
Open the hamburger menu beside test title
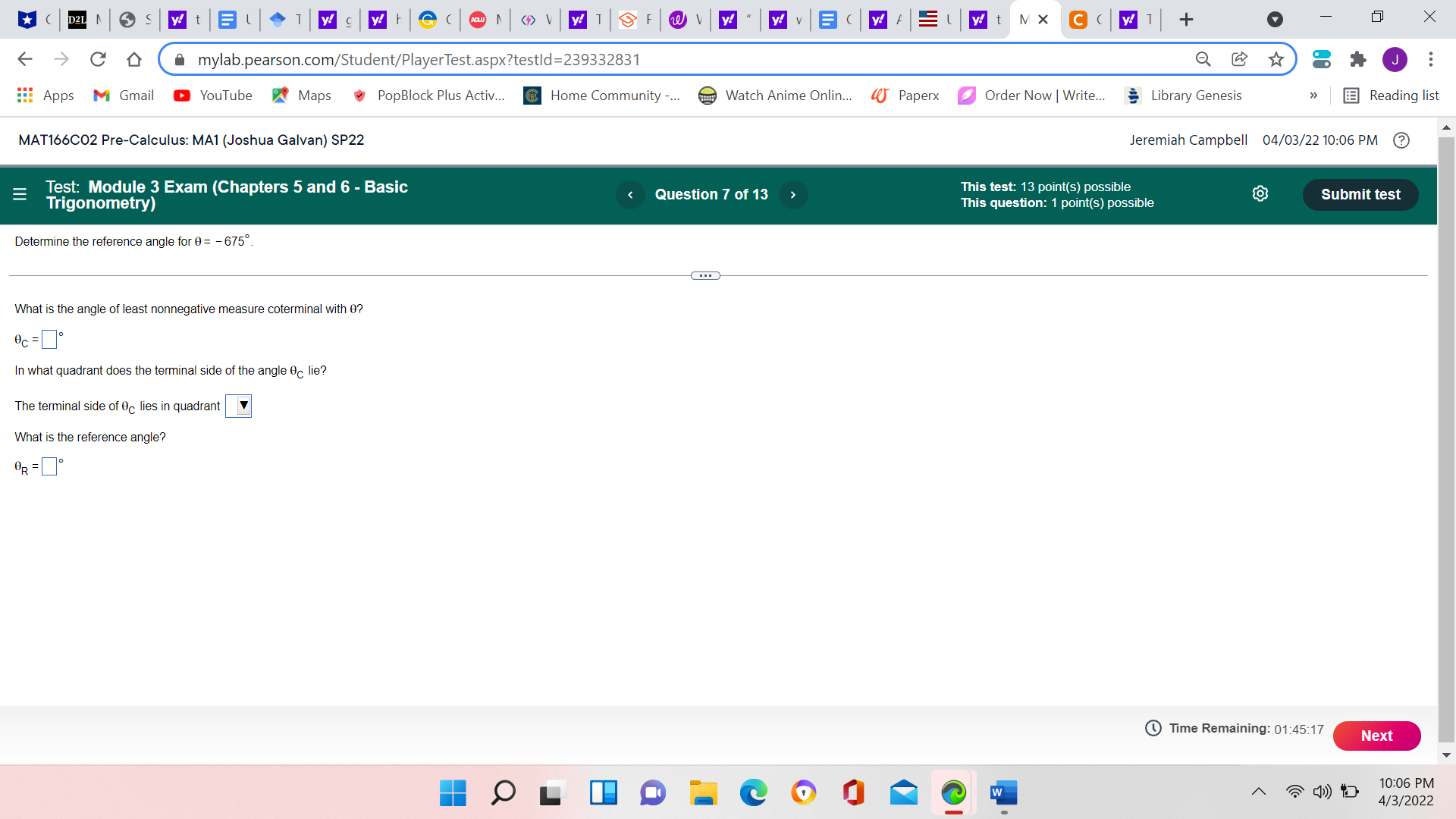(20, 194)
